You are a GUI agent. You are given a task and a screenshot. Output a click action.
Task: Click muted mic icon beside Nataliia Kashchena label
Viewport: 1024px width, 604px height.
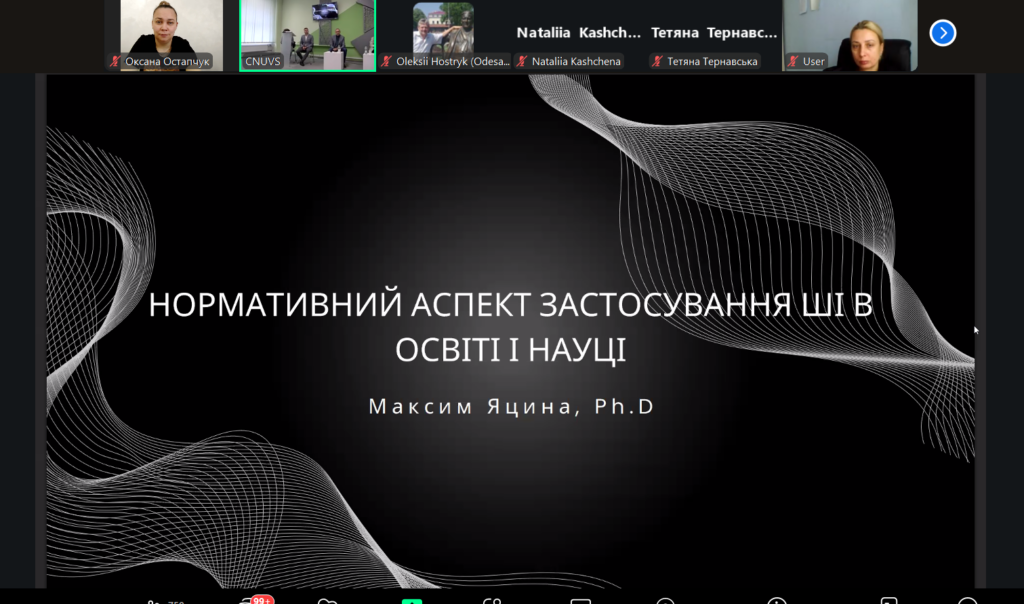click(x=522, y=62)
